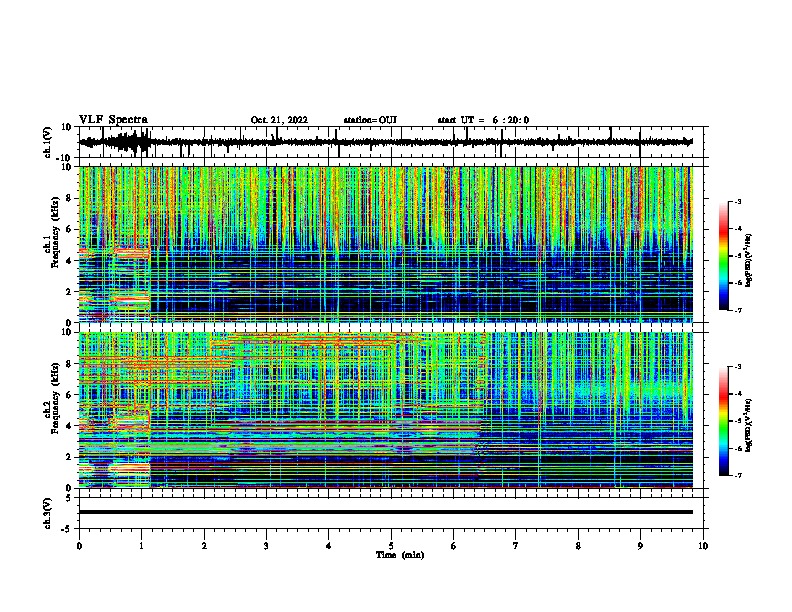Click time axis tick label "1"
Screen dimensions: 792x612
click(x=141, y=545)
